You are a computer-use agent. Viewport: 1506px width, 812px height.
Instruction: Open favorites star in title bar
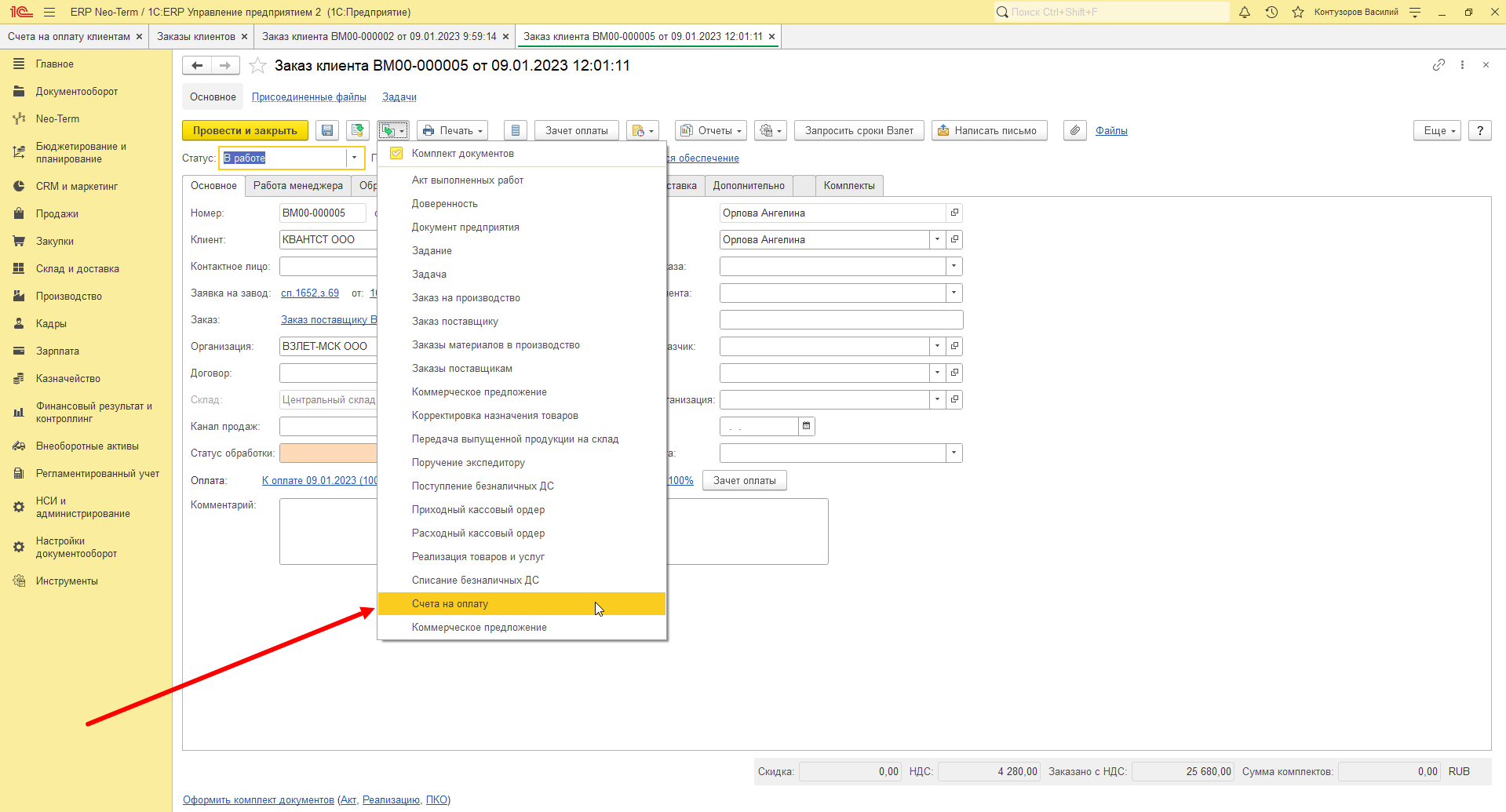click(1298, 12)
